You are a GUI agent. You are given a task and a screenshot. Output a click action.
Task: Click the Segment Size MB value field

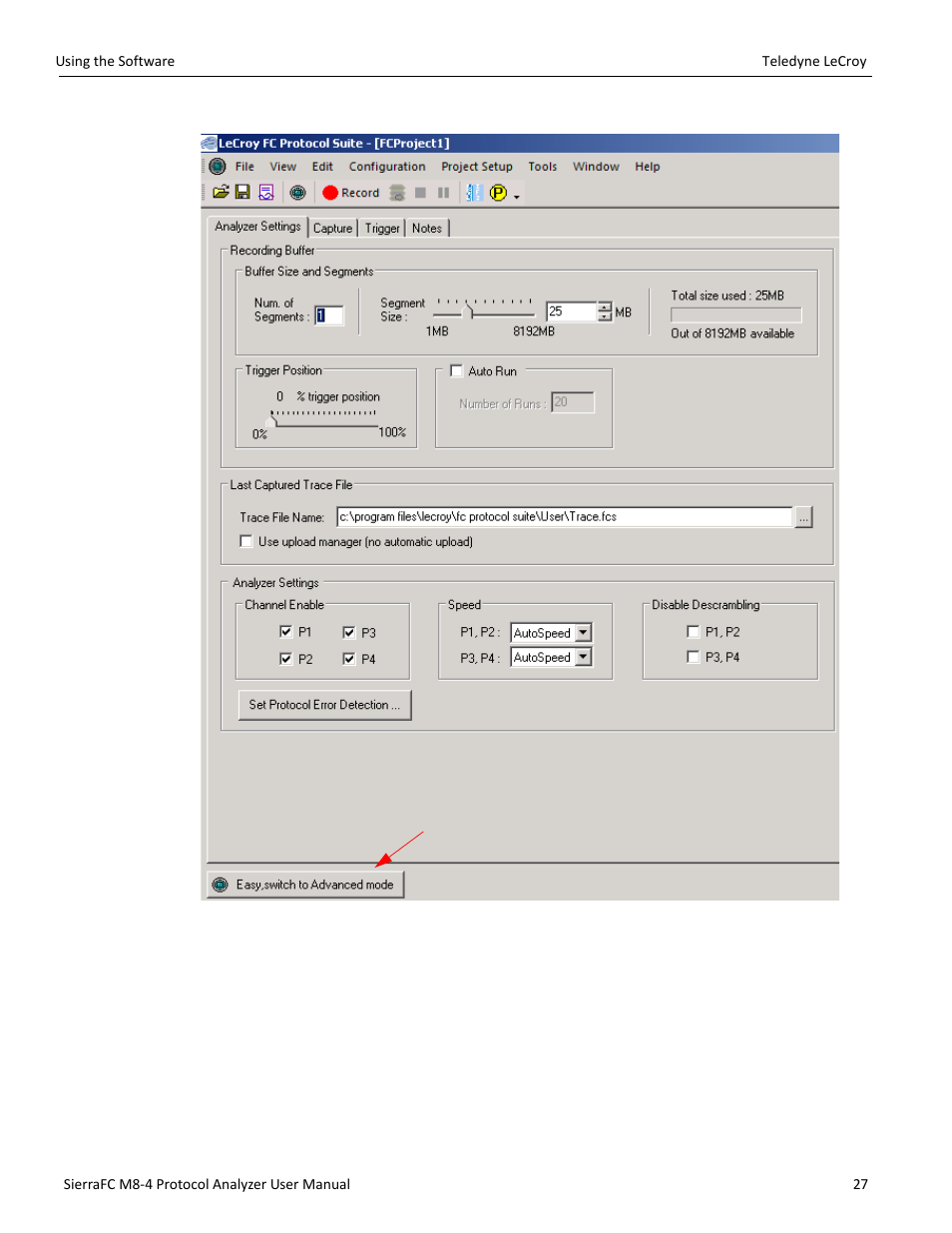572,311
